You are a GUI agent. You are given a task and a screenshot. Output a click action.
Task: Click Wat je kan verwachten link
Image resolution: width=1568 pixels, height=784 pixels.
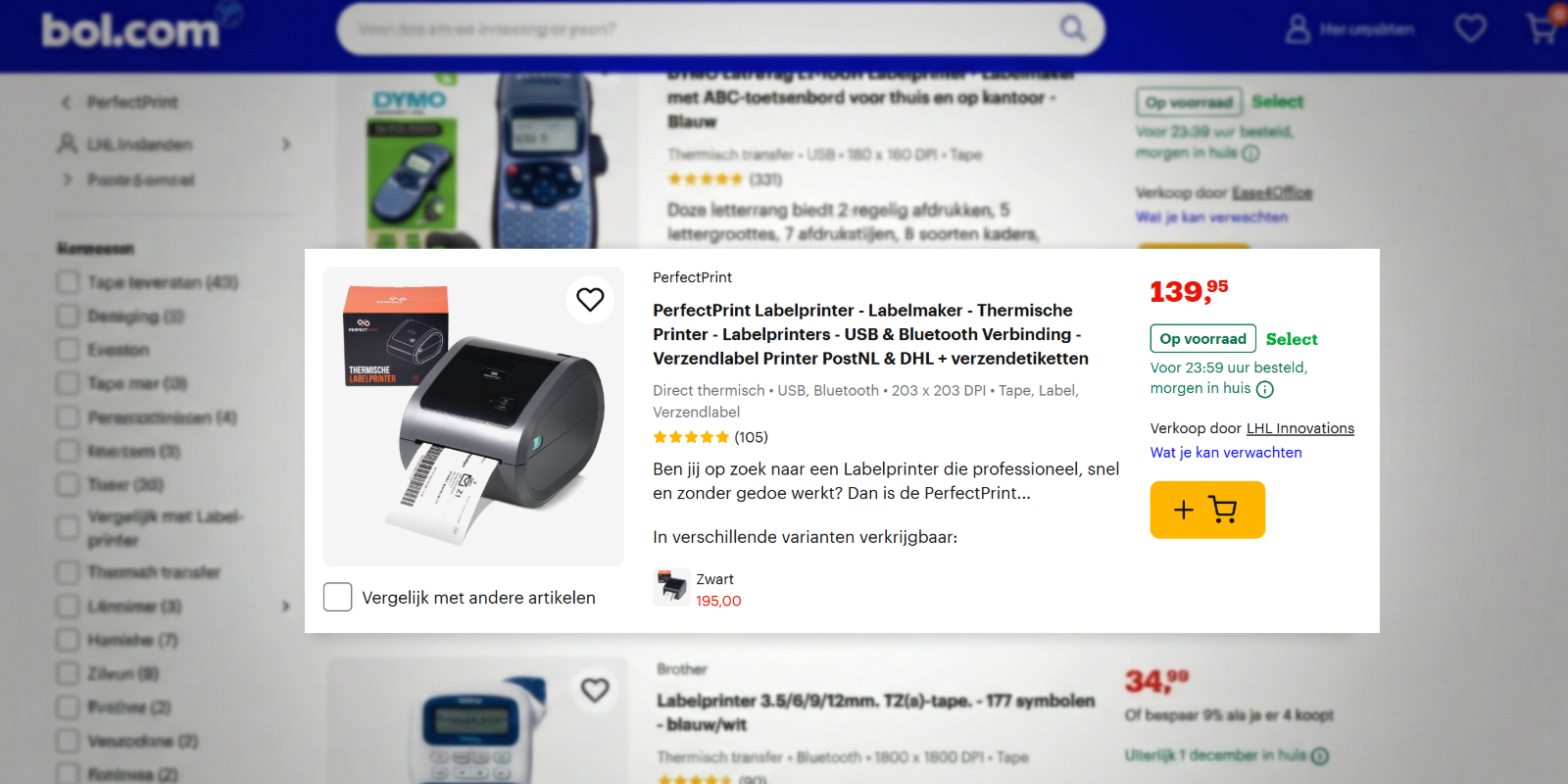coord(1226,453)
